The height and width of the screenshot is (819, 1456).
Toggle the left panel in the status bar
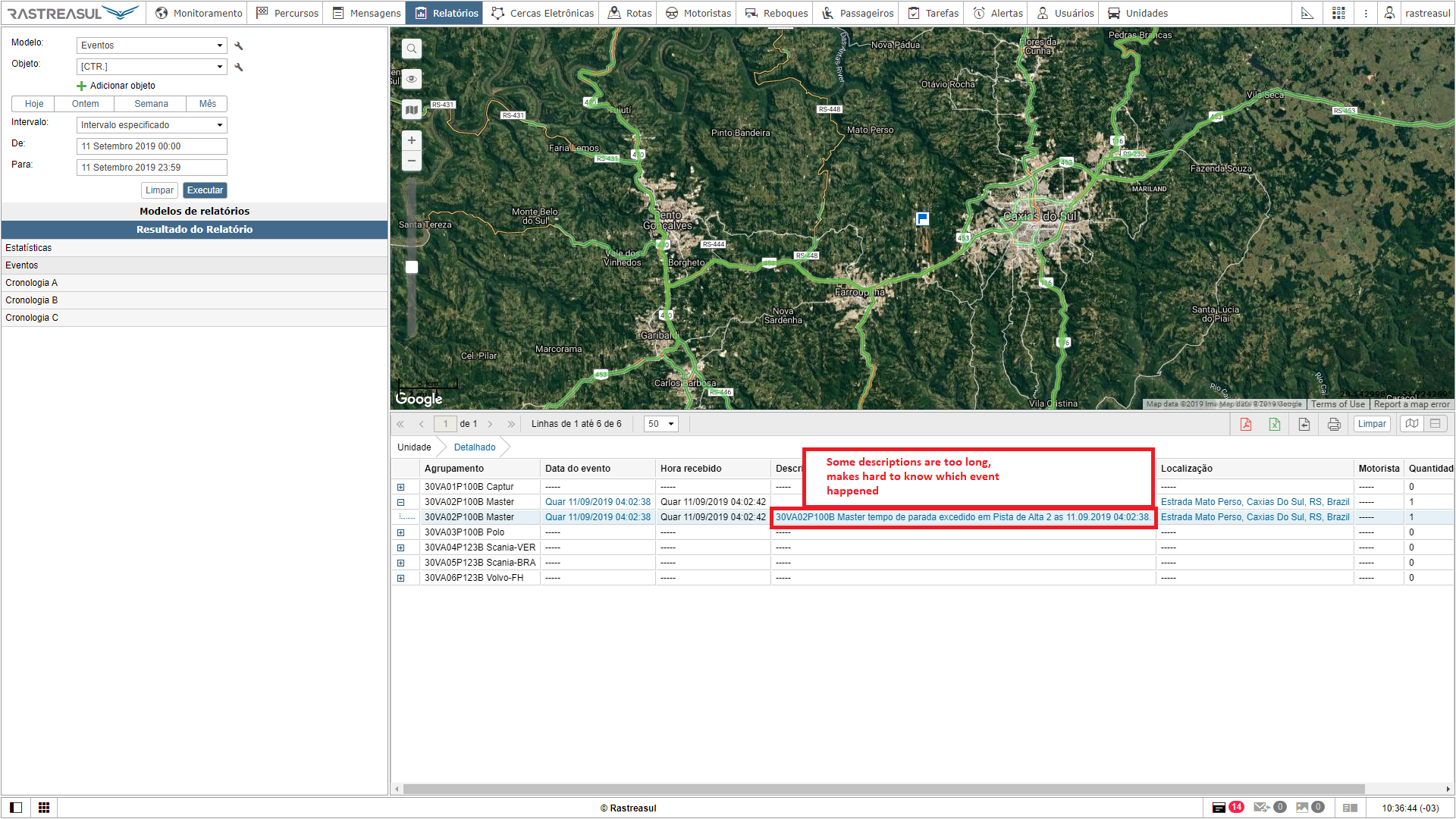(16, 808)
